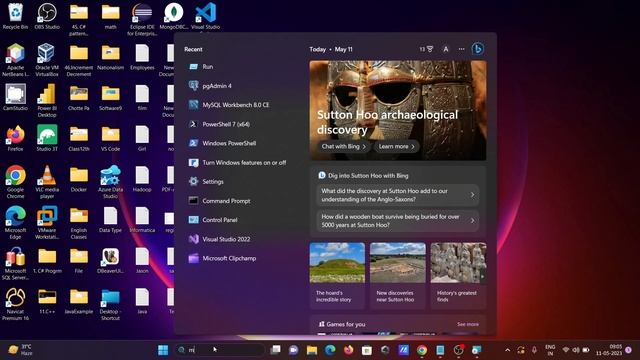Viewport: 640px width, 360px height.
Task: Select the Recycle Bin desktop icon
Action: 15,16
